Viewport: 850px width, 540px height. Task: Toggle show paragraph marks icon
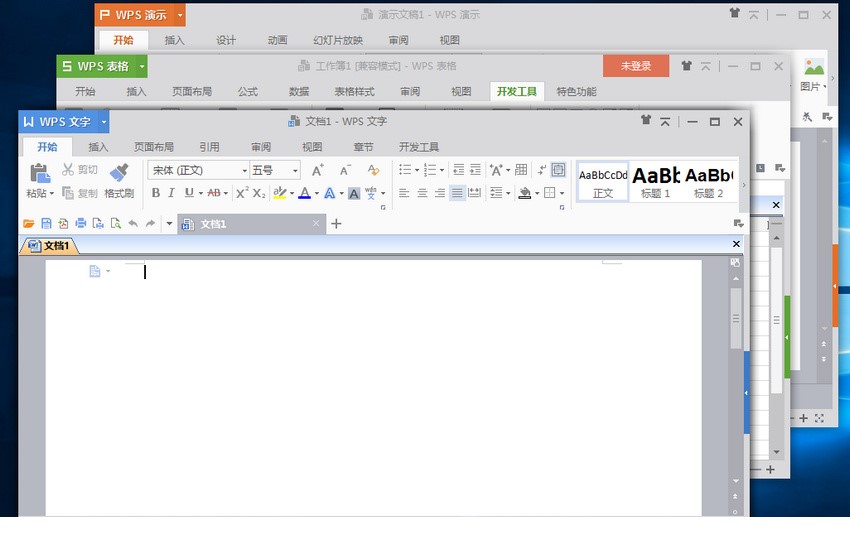[x=542, y=170]
